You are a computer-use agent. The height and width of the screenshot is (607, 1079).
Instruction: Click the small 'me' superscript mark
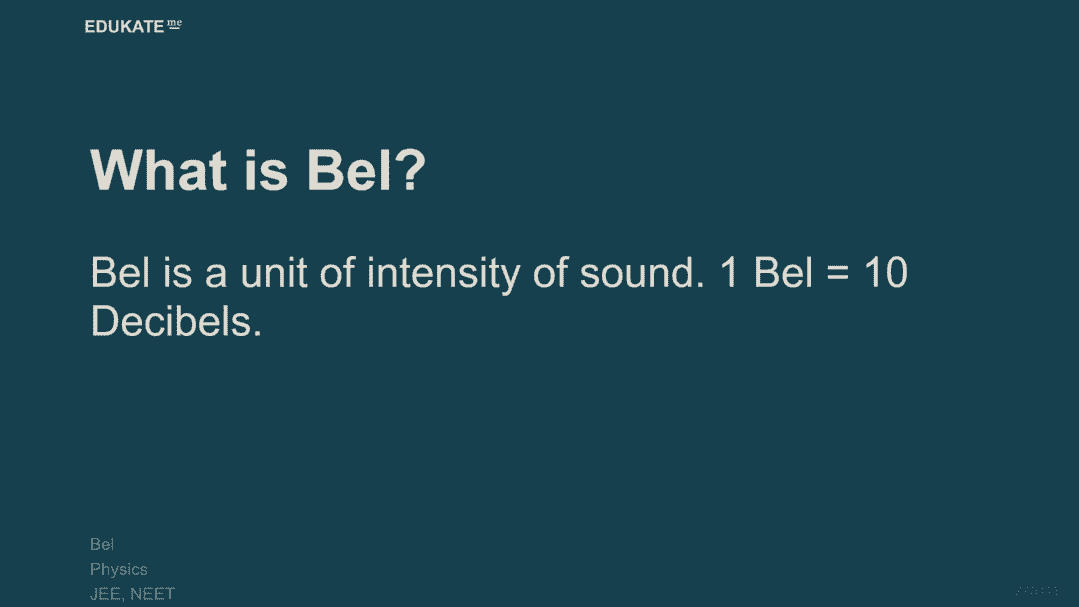point(175,23)
